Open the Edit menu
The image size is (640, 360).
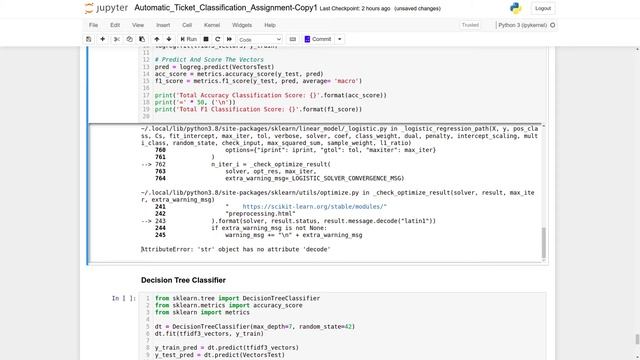[115, 25]
